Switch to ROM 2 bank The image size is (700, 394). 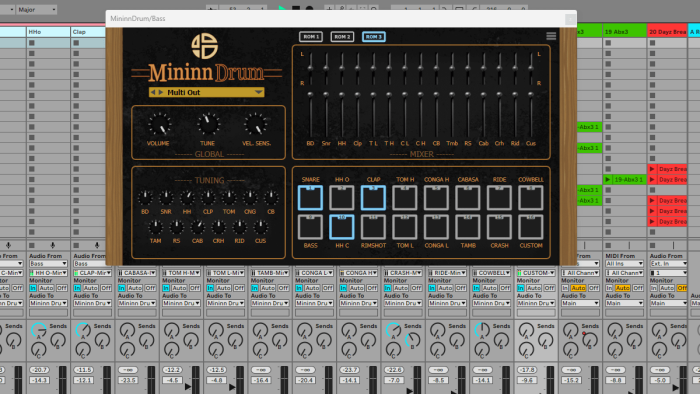click(342, 37)
